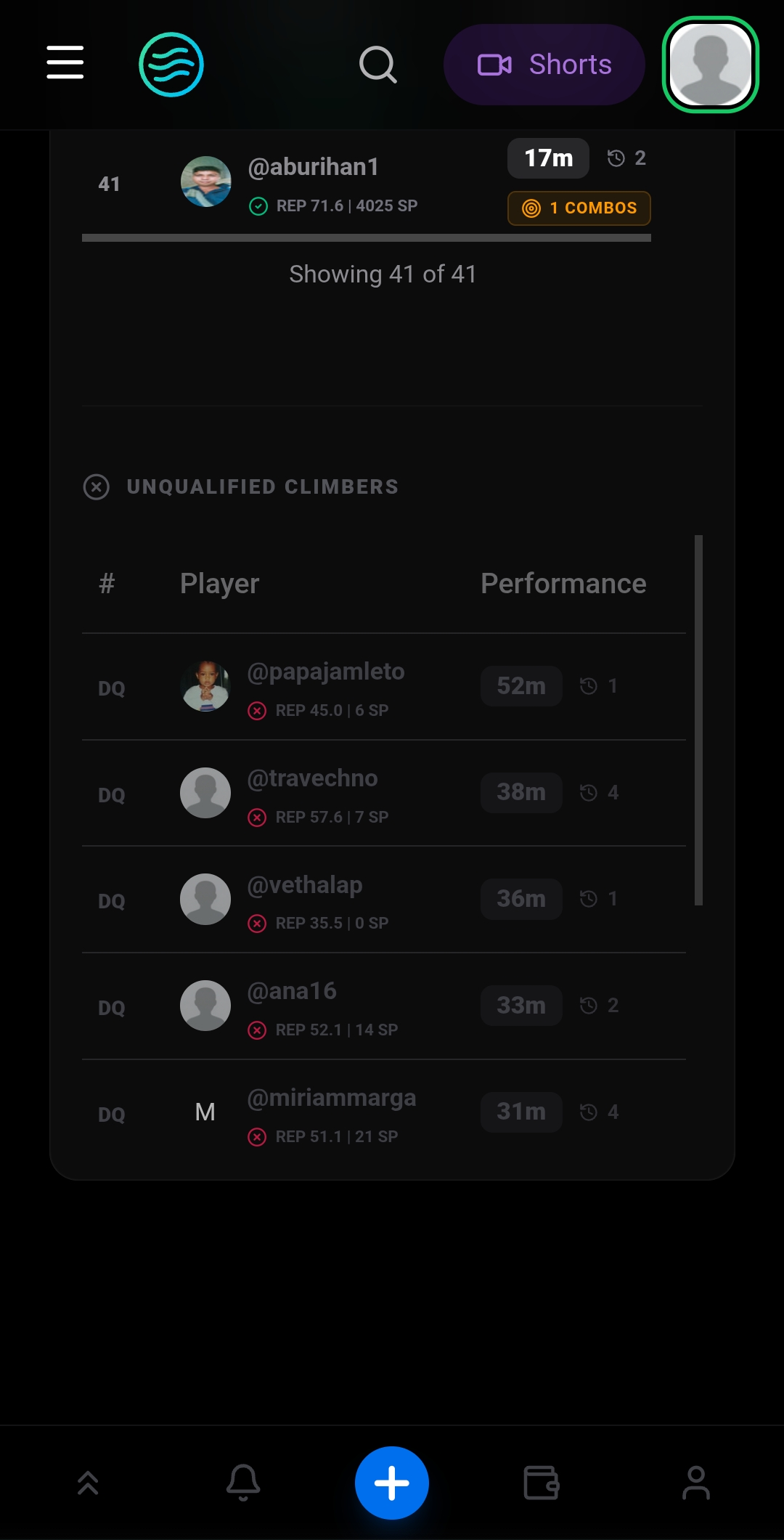
Task: Tap the 1 COMBOS badge
Action: tap(579, 208)
